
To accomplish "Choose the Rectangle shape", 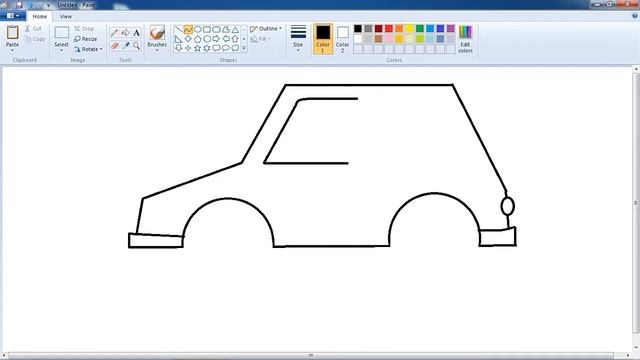I will [207, 30].
